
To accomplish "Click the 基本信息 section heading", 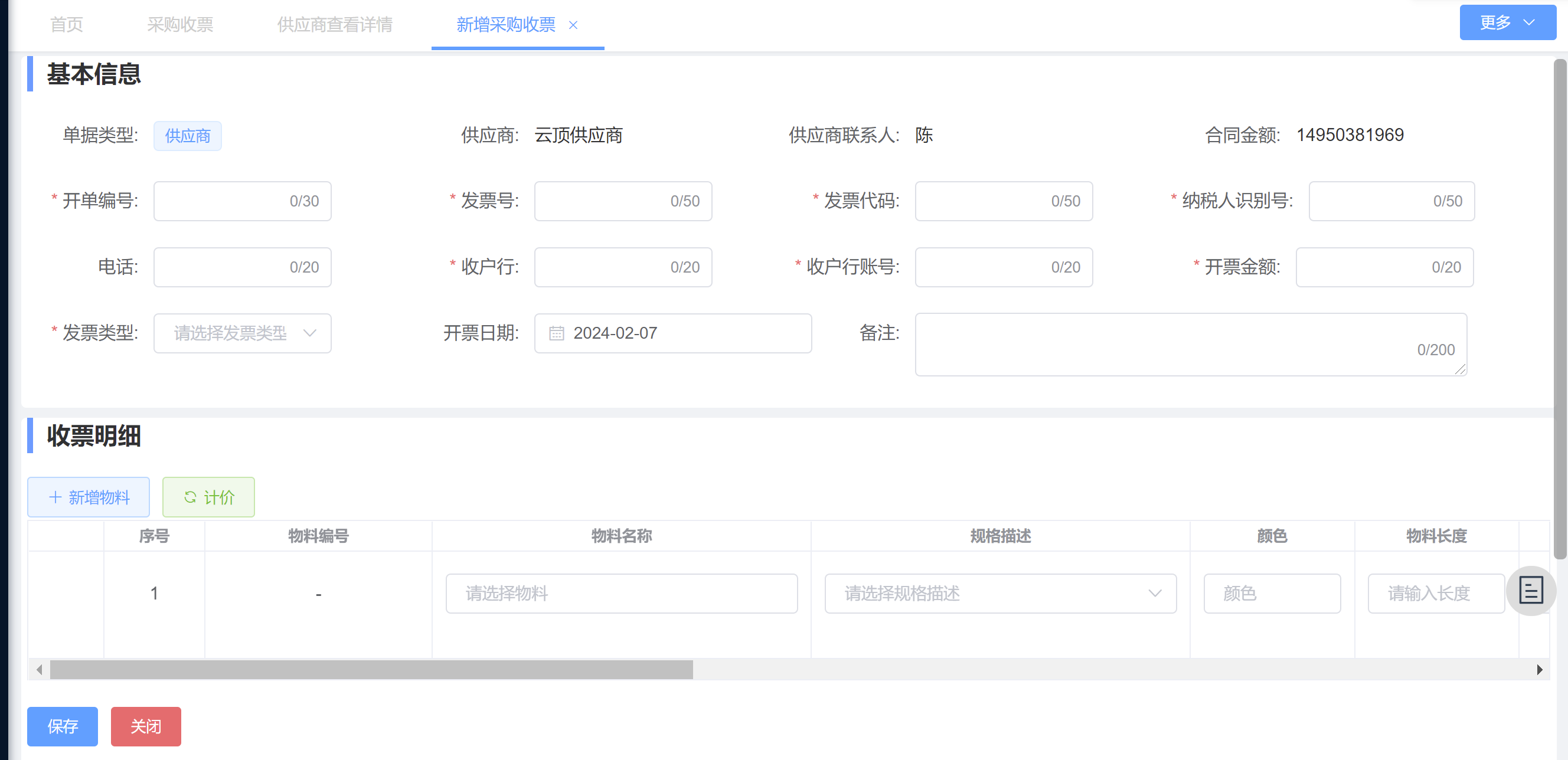I will pos(94,74).
